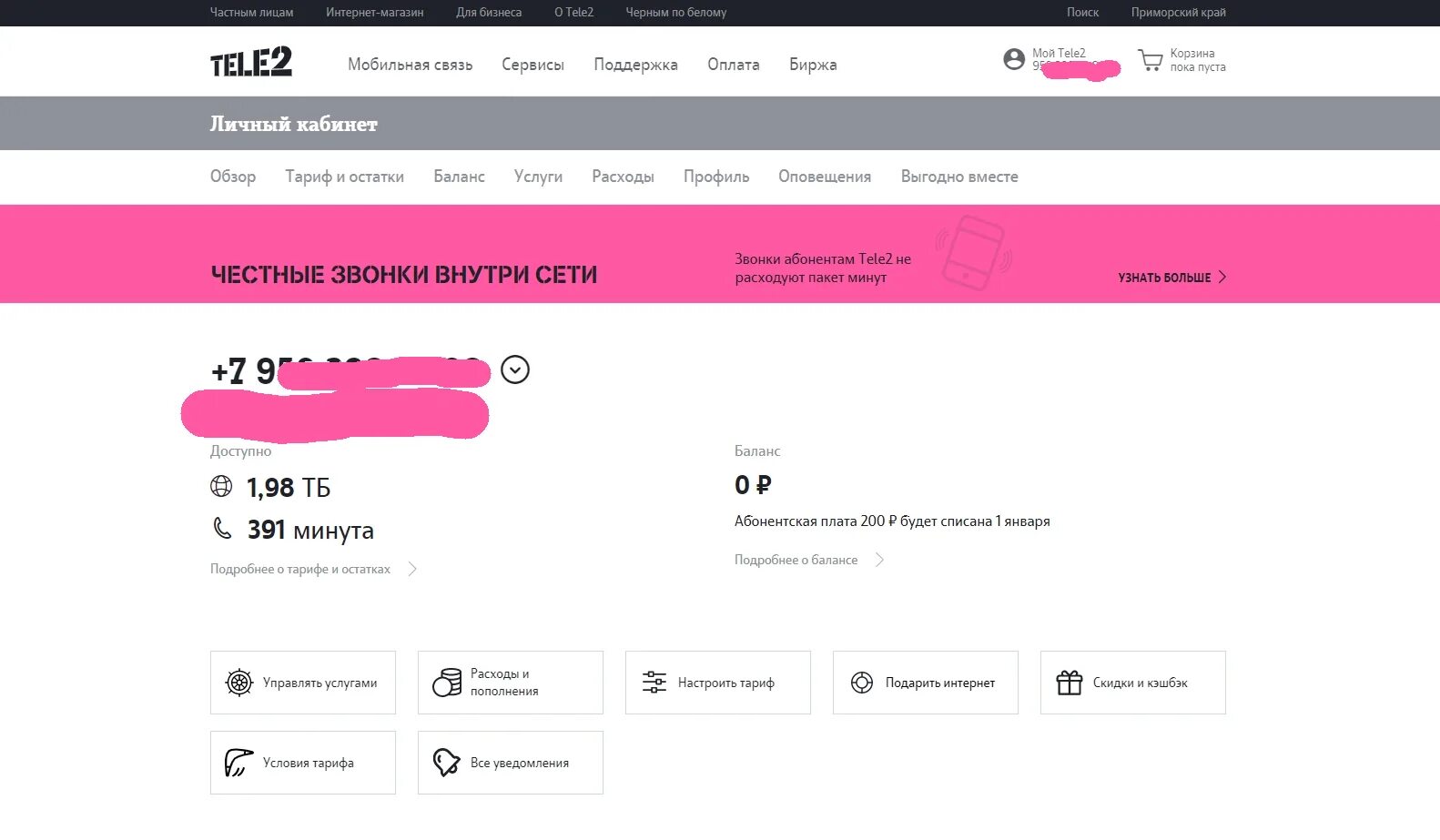1440x840 pixels.
Task: Click Личный кабинет heading
Action: pos(294,124)
